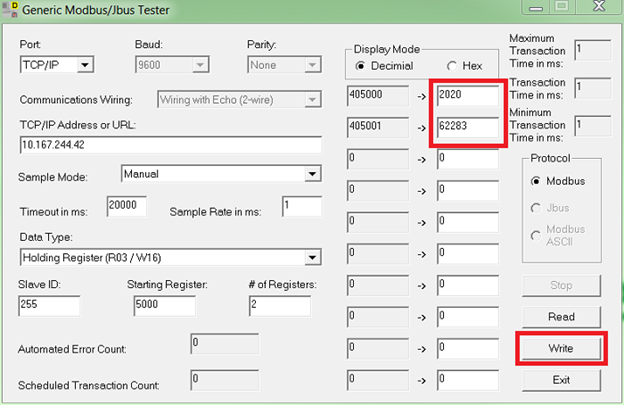The height and width of the screenshot is (405, 624).
Task: Click the Scheduled Transaction Count field
Action: [x=224, y=380]
